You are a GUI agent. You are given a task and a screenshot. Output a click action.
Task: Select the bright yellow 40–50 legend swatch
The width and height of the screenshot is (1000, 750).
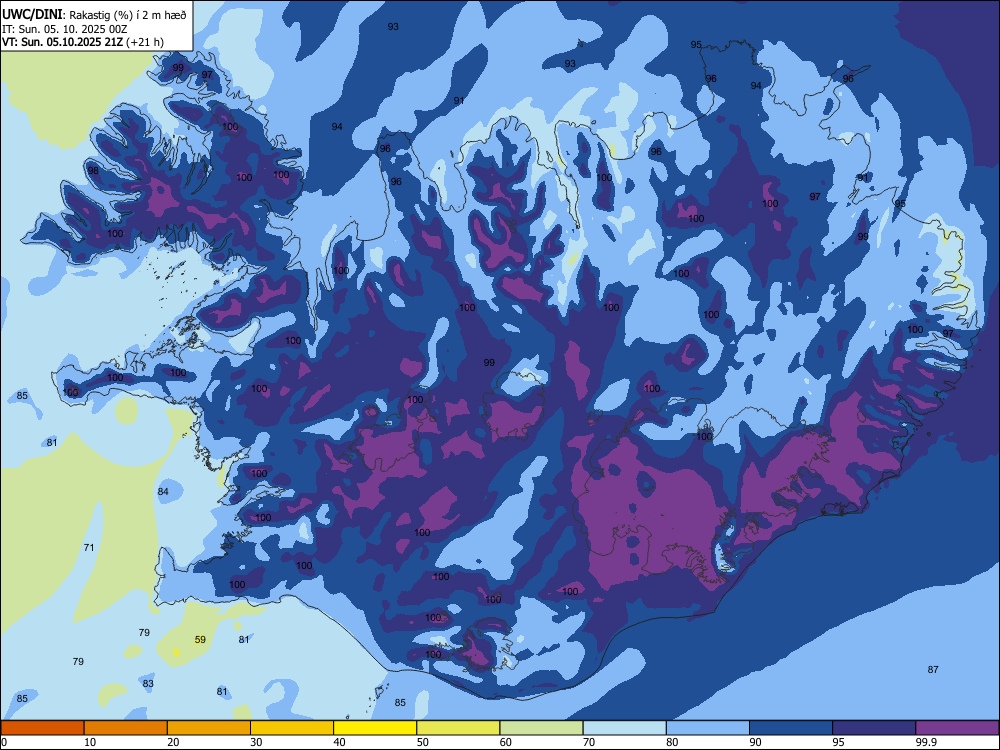point(375,728)
